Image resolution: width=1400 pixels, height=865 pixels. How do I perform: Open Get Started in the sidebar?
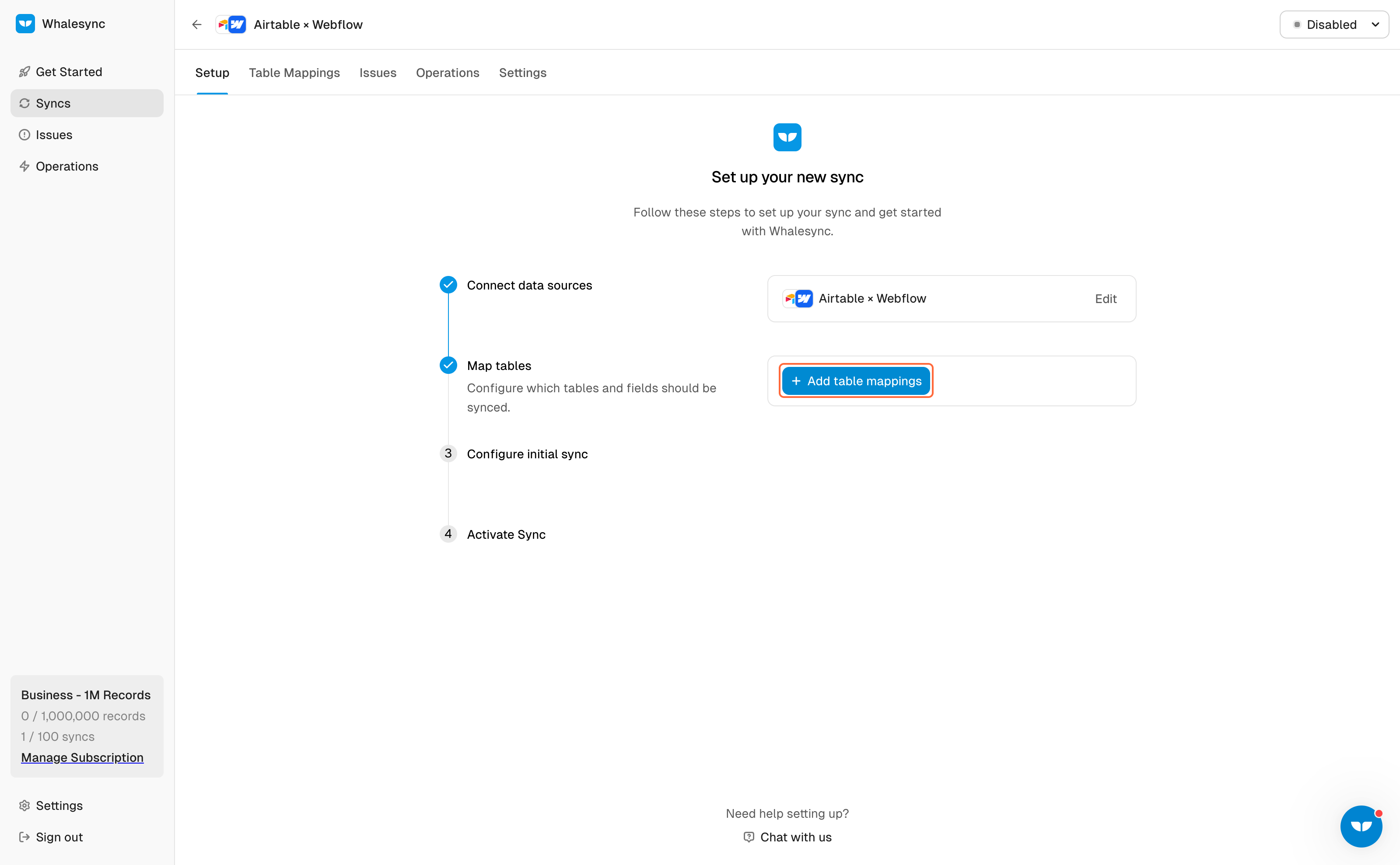pyautogui.click(x=87, y=72)
